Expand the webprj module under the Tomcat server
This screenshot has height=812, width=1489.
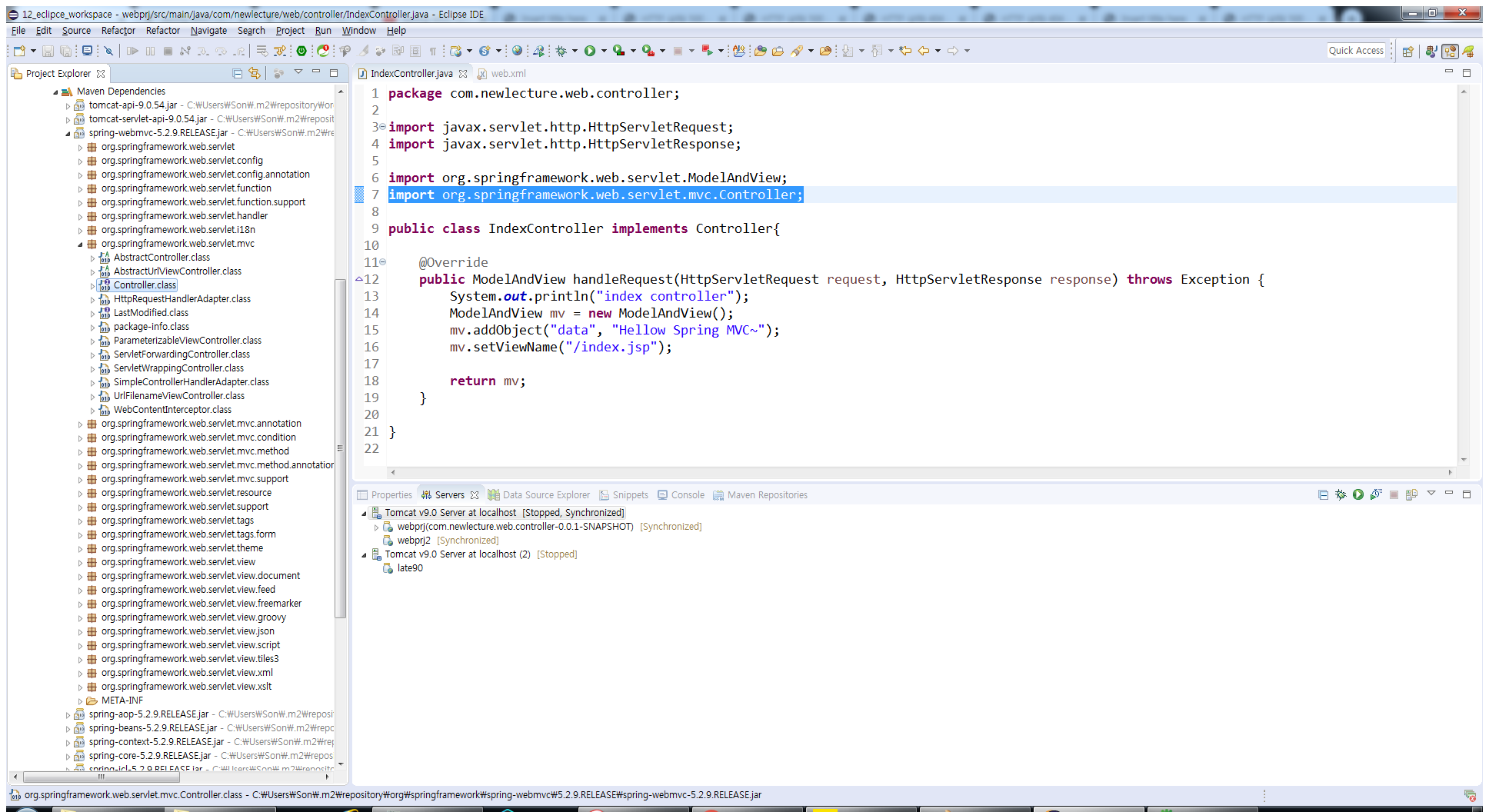click(x=377, y=527)
